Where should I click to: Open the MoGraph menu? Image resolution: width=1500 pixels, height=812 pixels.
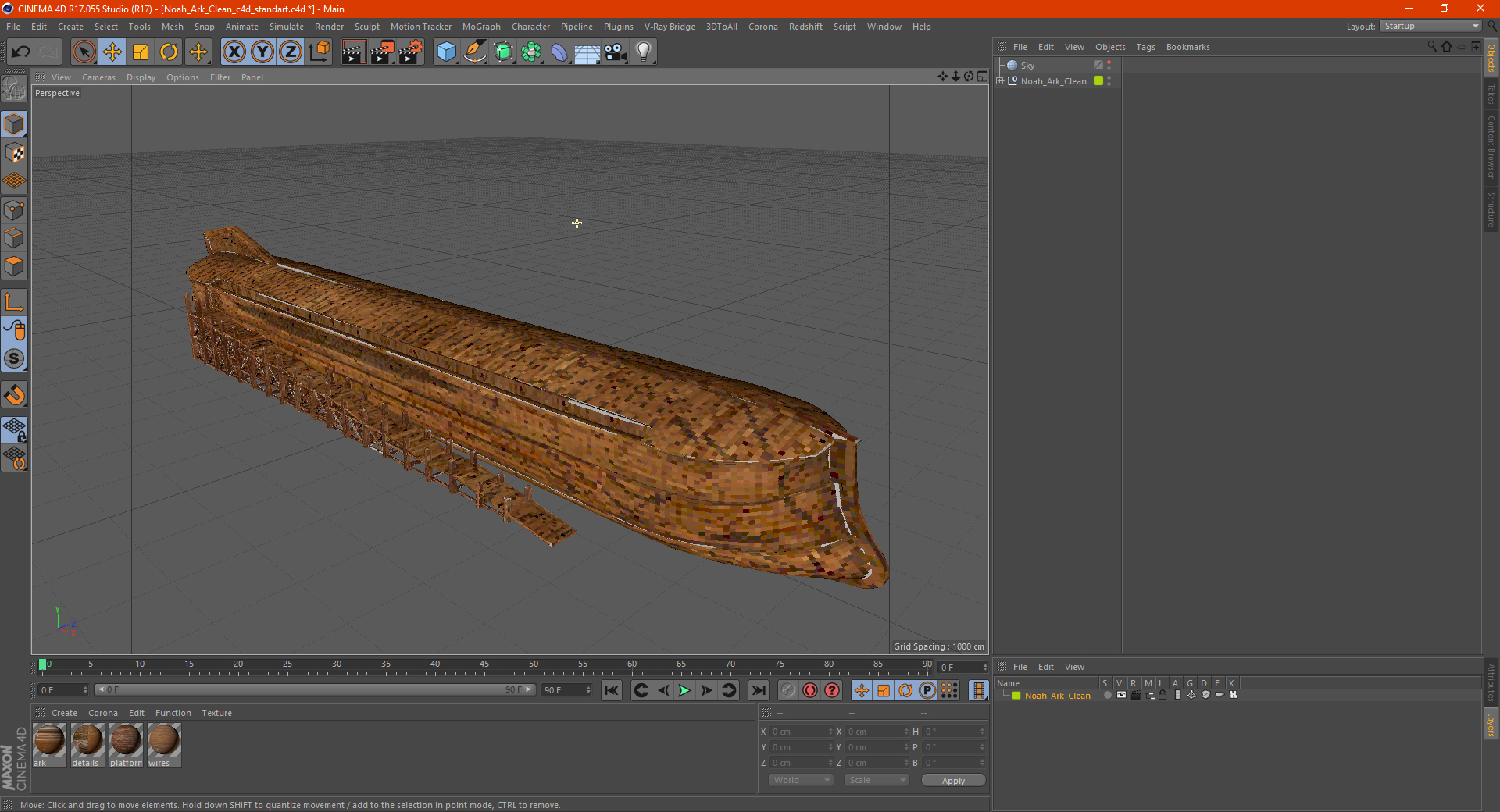(481, 27)
